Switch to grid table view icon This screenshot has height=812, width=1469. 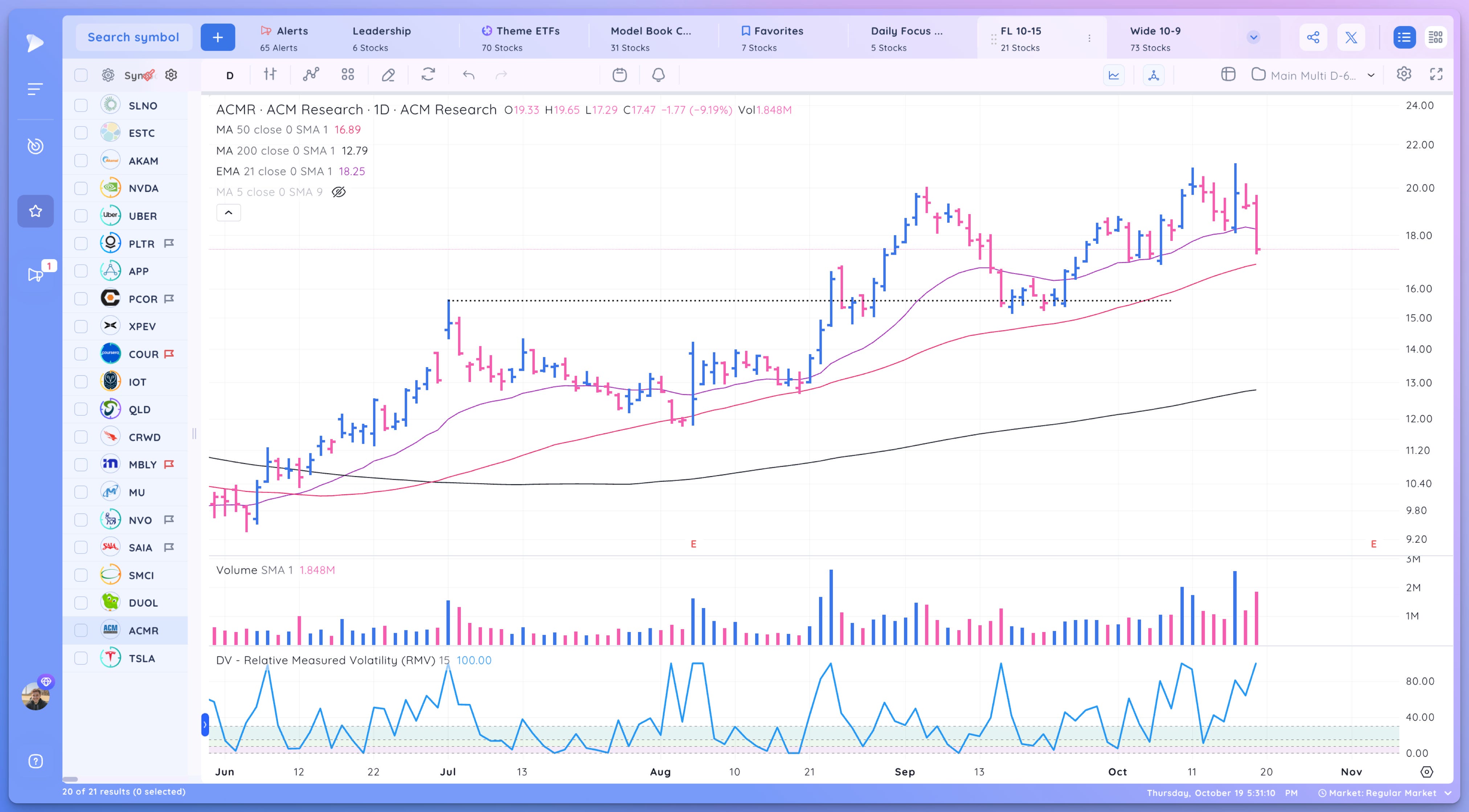click(x=1435, y=38)
